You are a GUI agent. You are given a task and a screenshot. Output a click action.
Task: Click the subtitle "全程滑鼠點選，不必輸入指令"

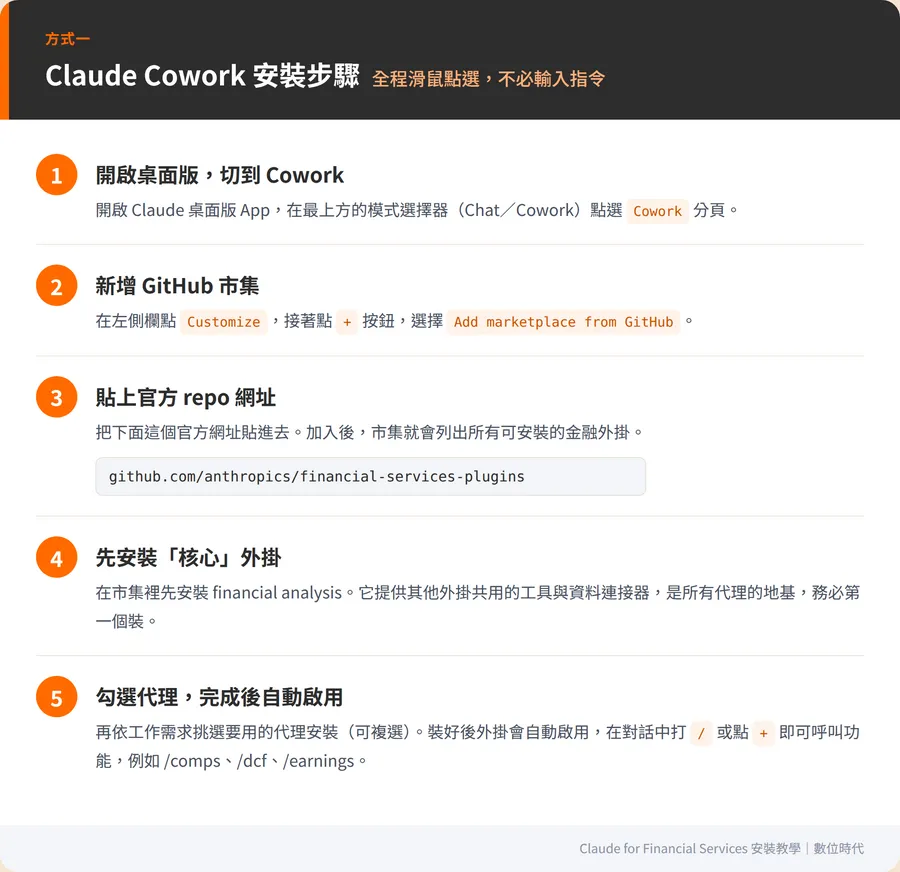pos(488,79)
